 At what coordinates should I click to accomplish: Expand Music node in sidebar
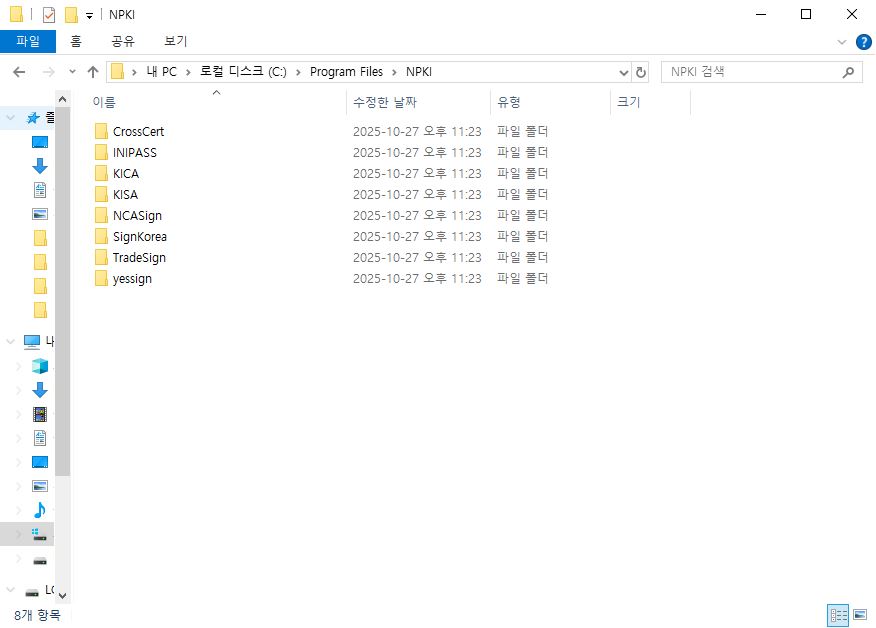pos(18,510)
